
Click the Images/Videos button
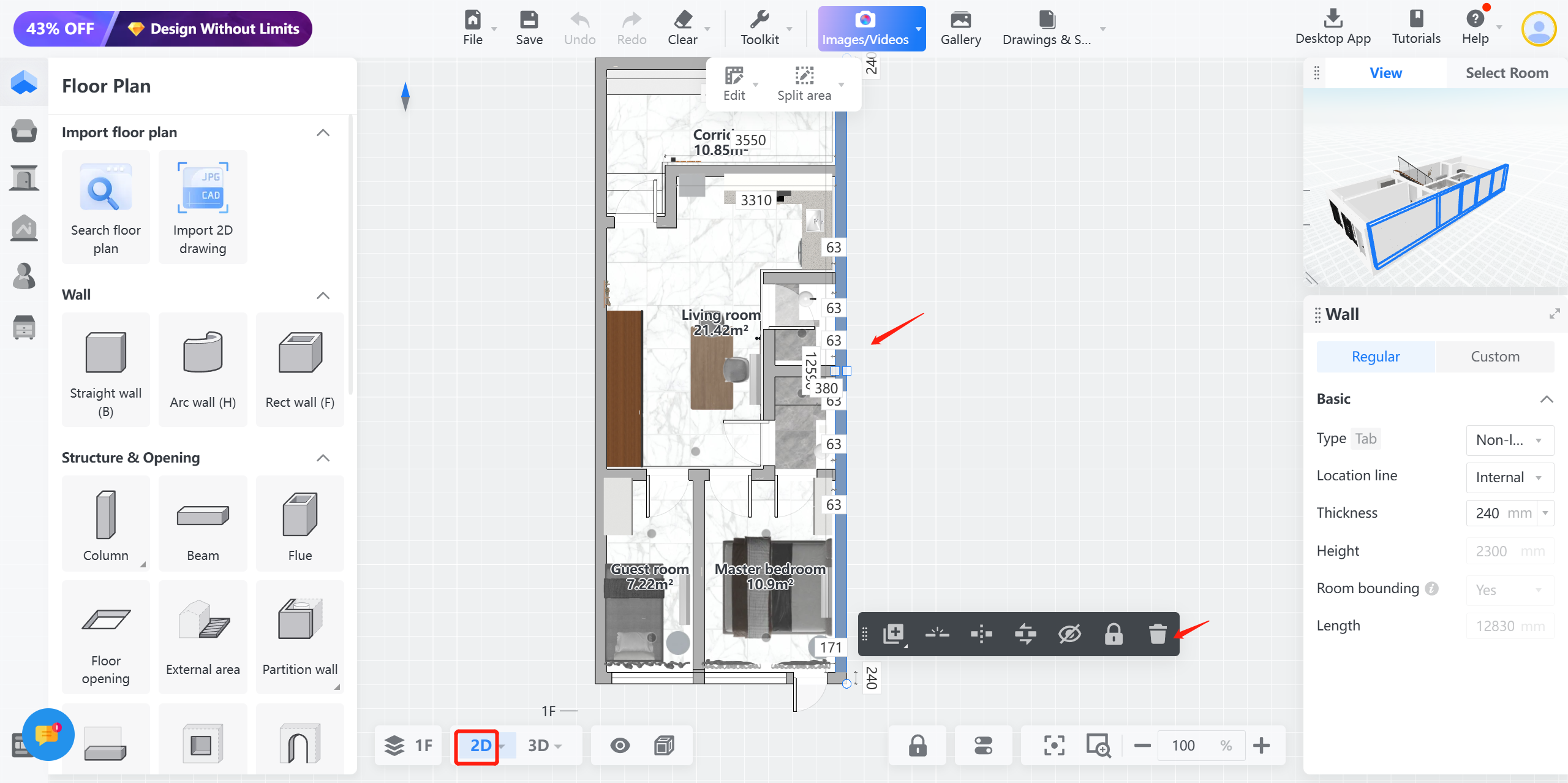865,28
